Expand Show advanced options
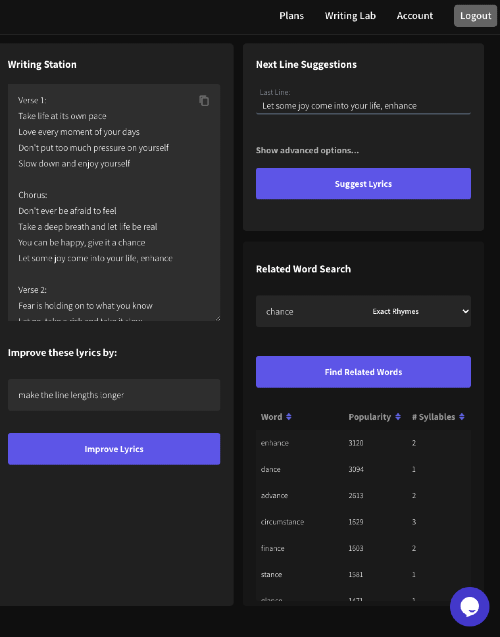Screen dimensions: 500x637 coord(307,150)
